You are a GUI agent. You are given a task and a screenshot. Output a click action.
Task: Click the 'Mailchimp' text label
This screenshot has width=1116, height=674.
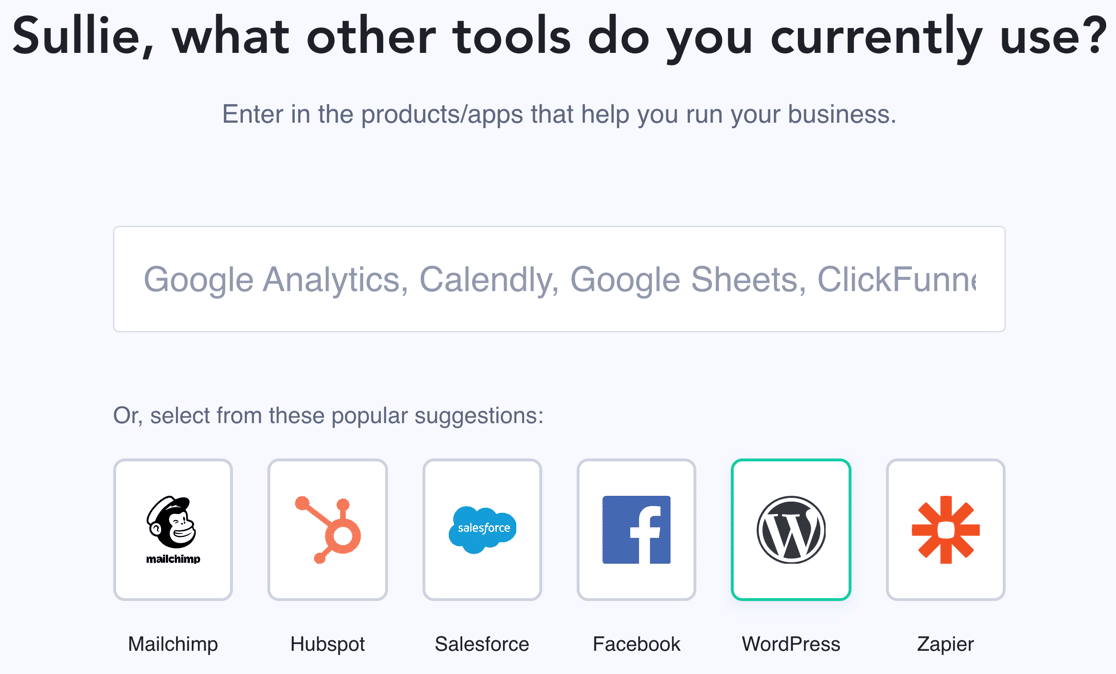pyautogui.click(x=173, y=644)
